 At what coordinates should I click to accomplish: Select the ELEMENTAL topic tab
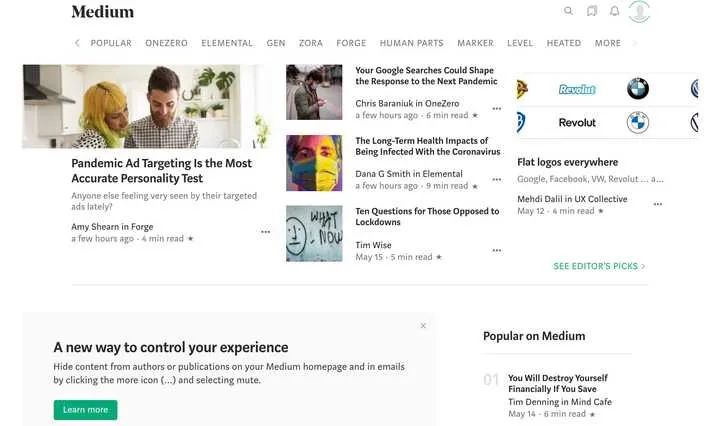pyautogui.click(x=227, y=43)
